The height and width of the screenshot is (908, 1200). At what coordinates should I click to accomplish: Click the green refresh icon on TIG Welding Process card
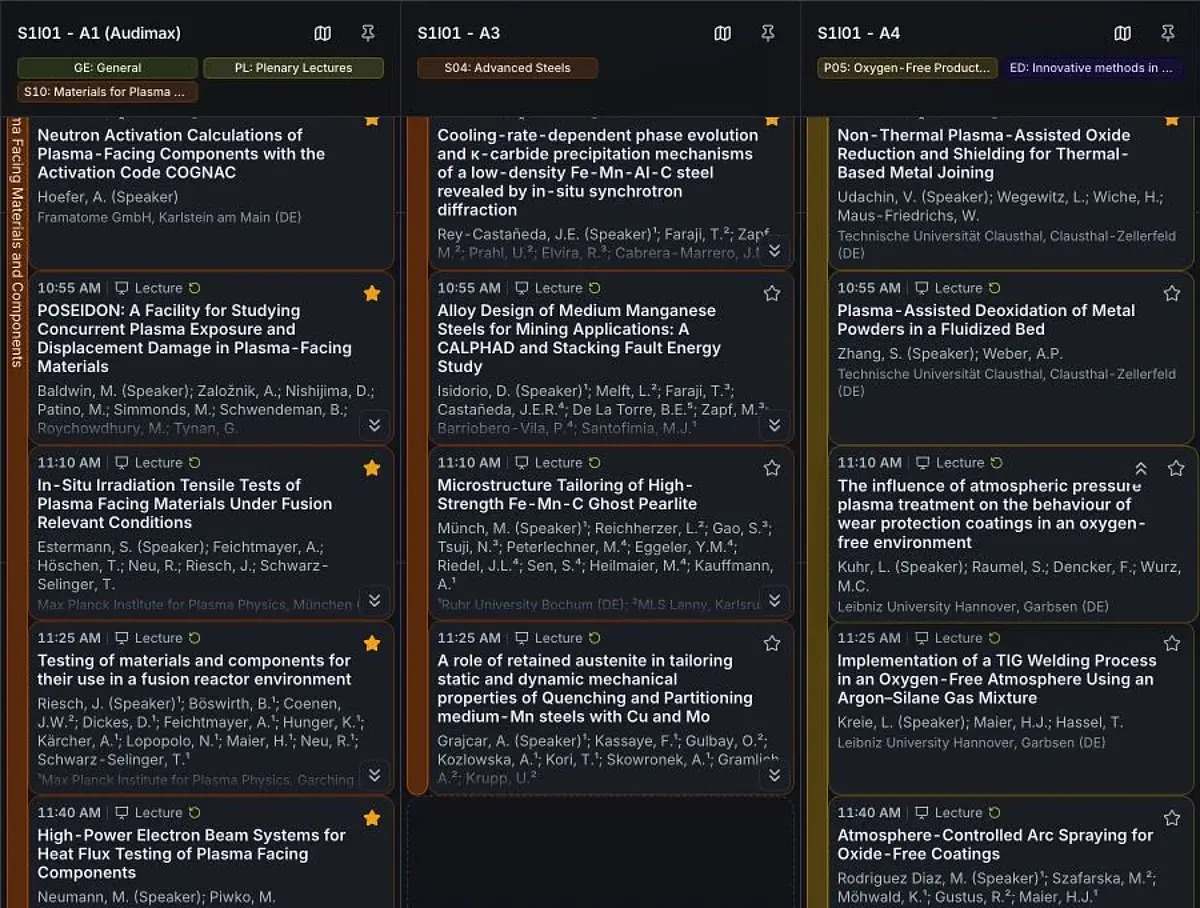click(x=995, y=638)
